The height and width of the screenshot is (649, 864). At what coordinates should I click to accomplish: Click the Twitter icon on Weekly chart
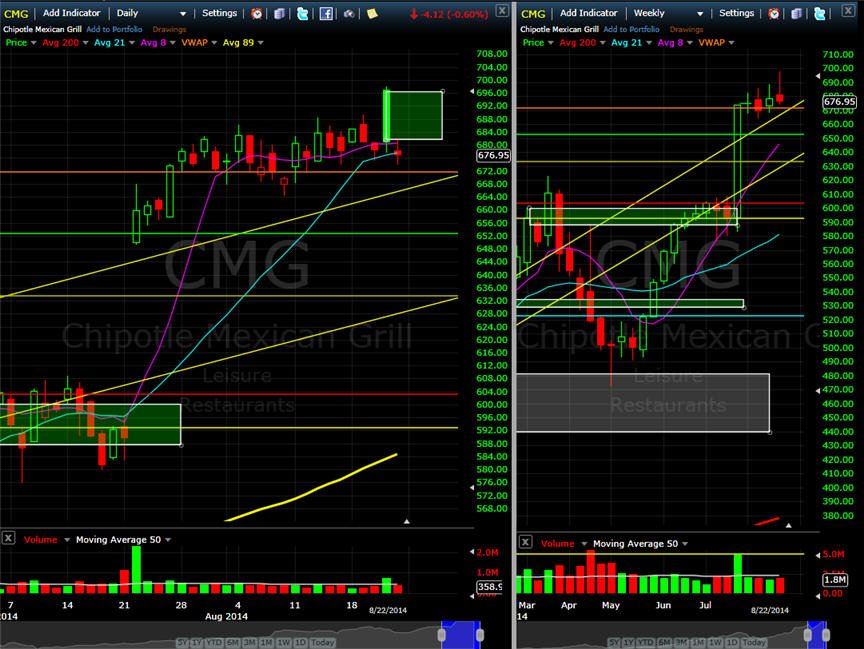pyautogui.click(x=819, y=13)
